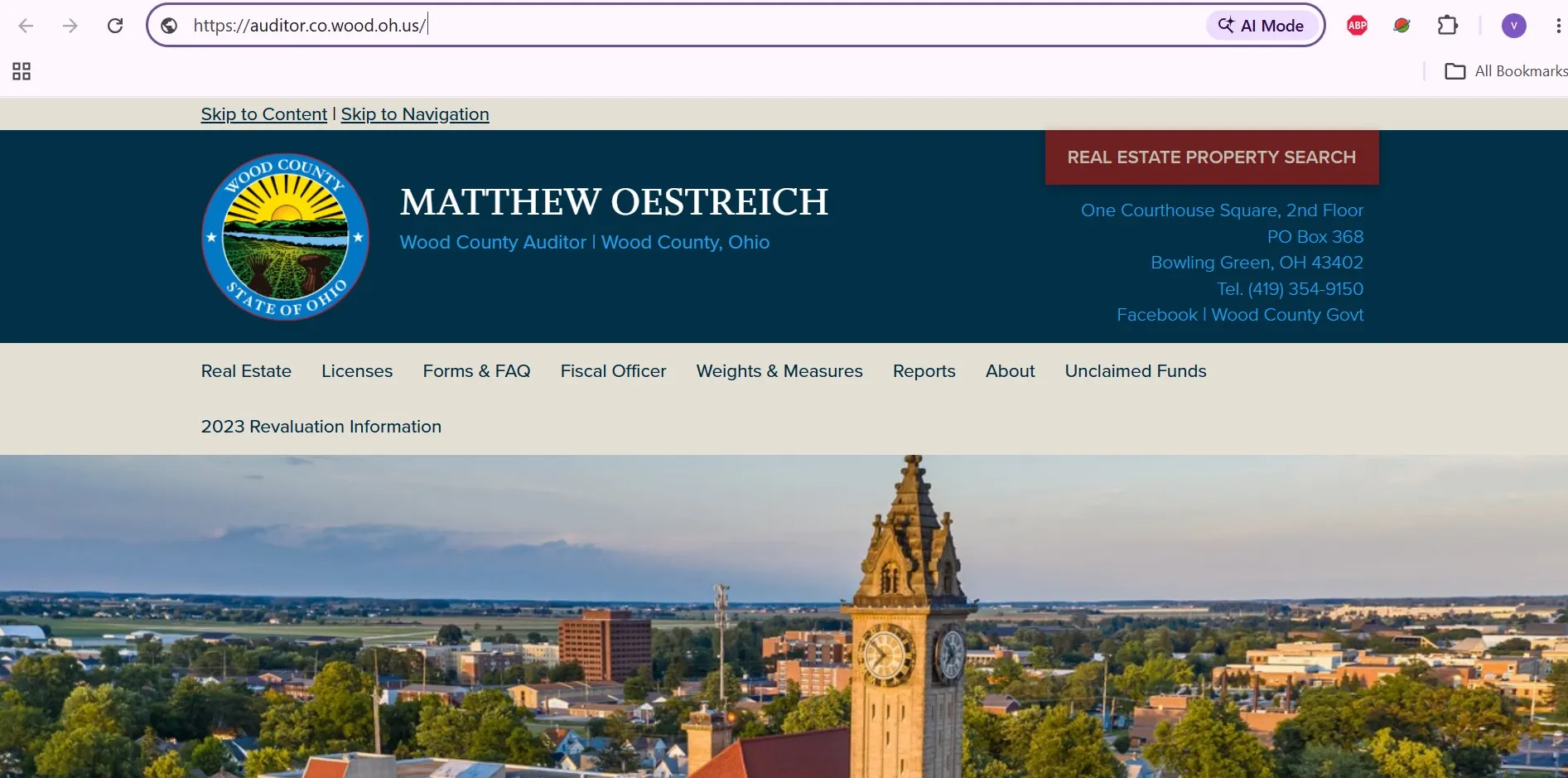Open the profile avatar V
Viewport: 1568px width, 778px height.
(x=1513, y=26)
